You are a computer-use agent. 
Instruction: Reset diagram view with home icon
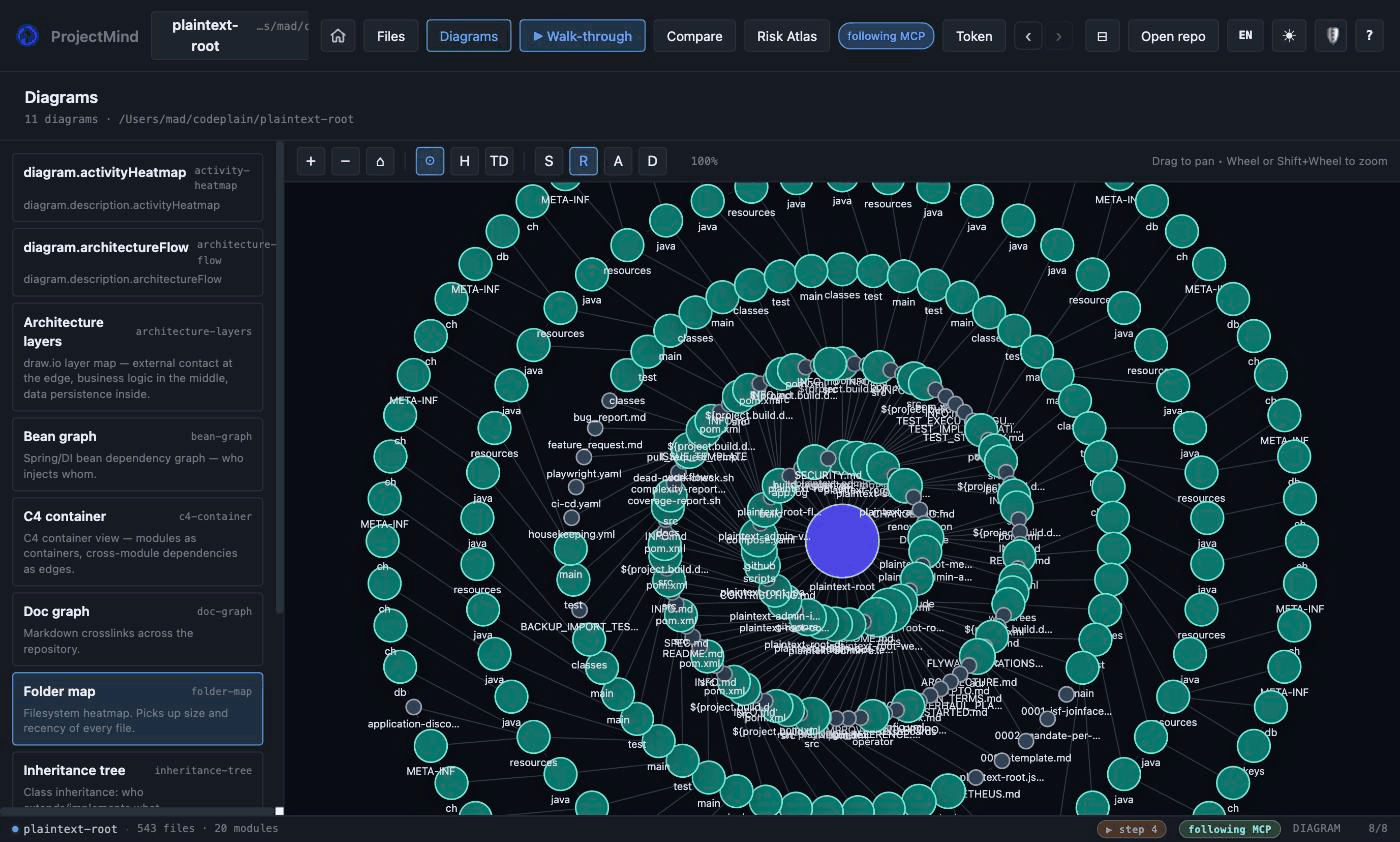tap(380, 161)
